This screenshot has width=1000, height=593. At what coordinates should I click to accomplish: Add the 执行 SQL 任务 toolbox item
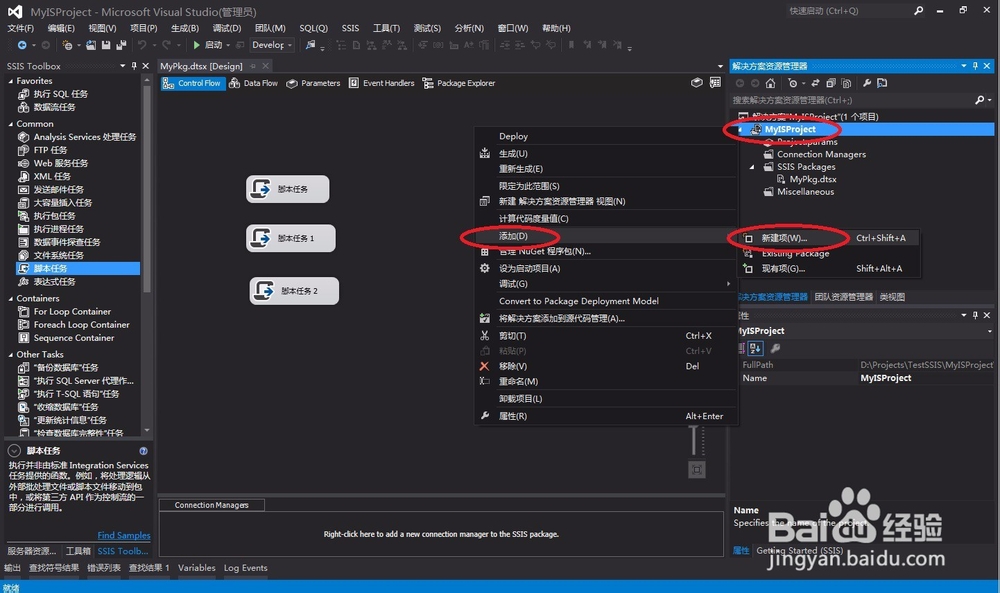(61, 94)
